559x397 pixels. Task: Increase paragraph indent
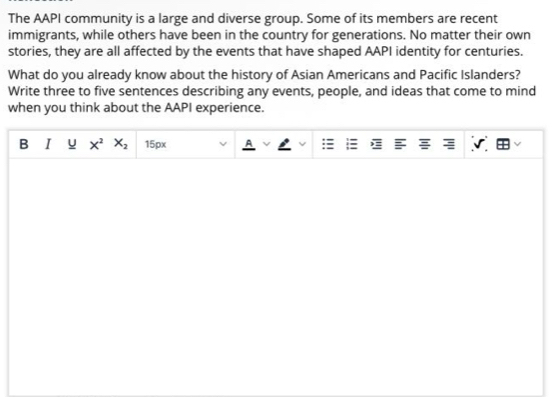(x=376, y=144)
